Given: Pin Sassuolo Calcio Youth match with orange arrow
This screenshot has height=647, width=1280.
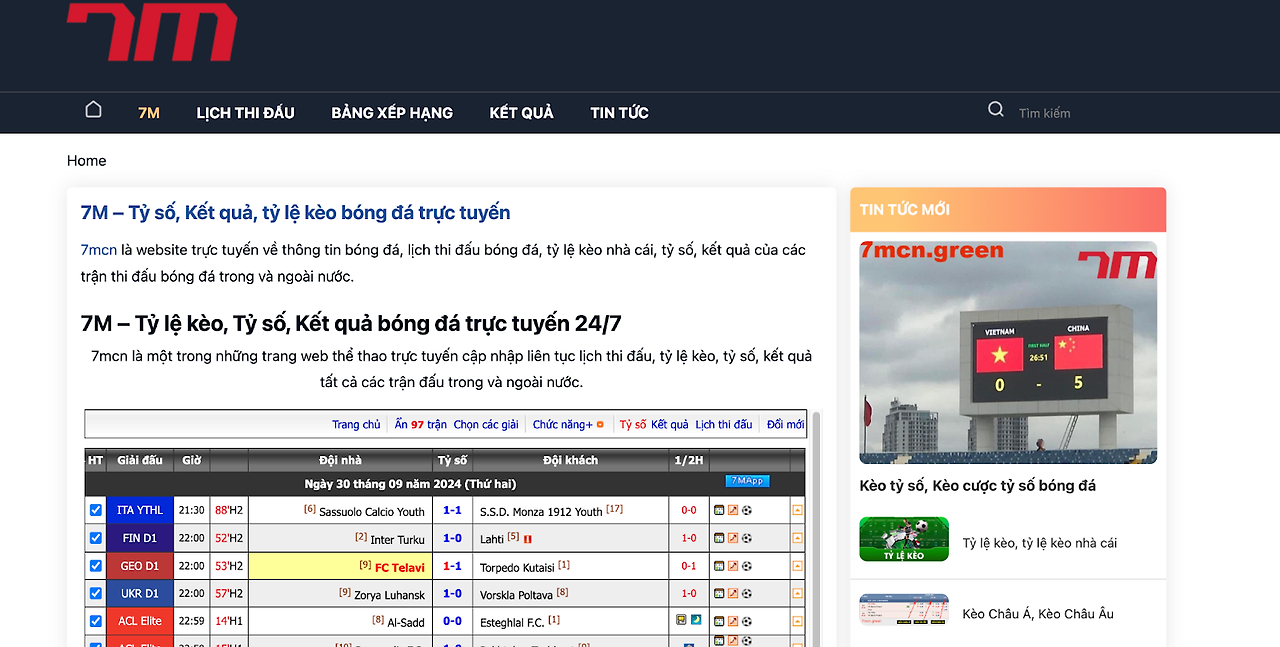Looking at the screenshot, I should pos(797,510).
